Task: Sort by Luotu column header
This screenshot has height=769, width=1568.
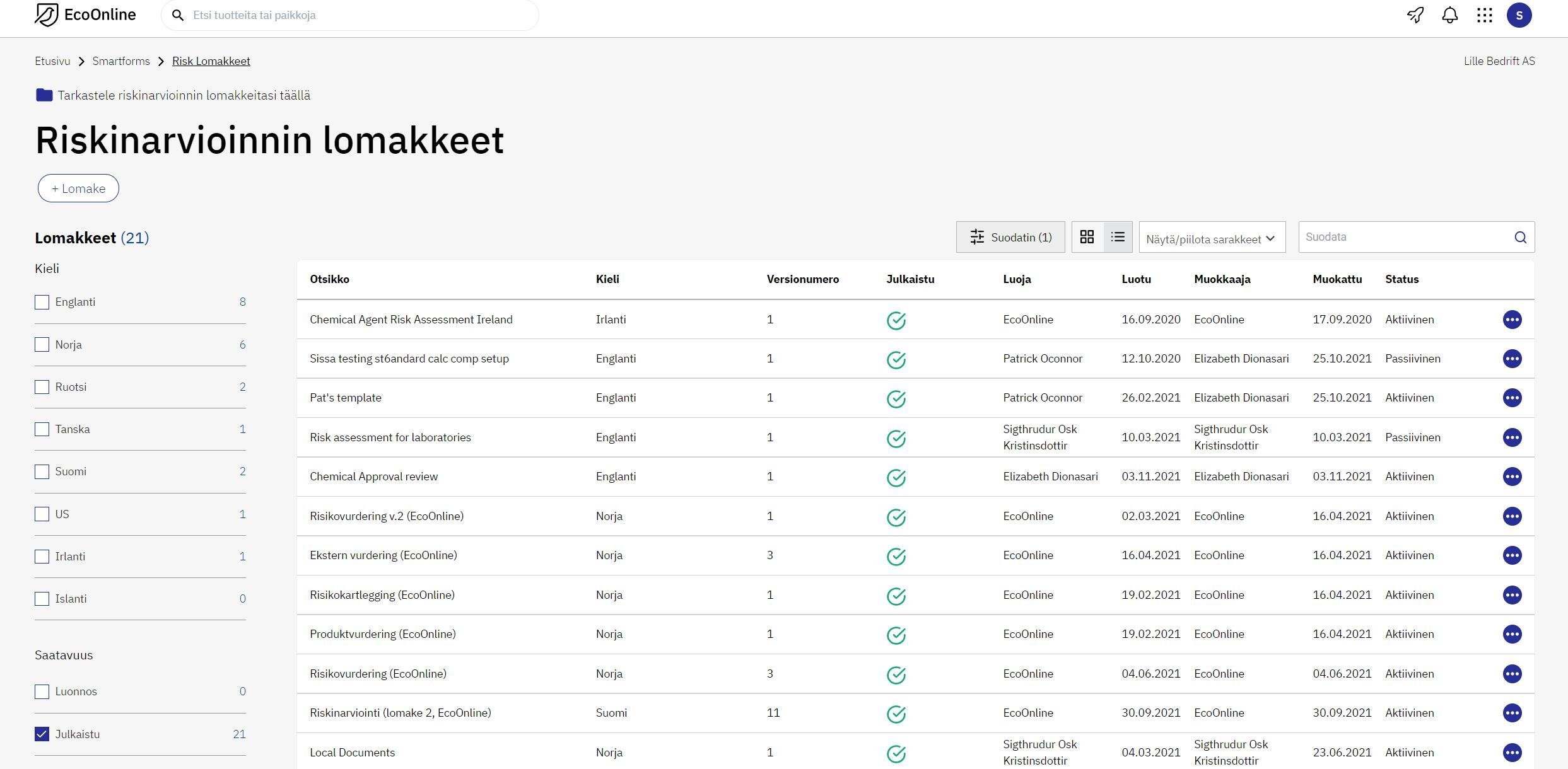Action: [1136, 279]
